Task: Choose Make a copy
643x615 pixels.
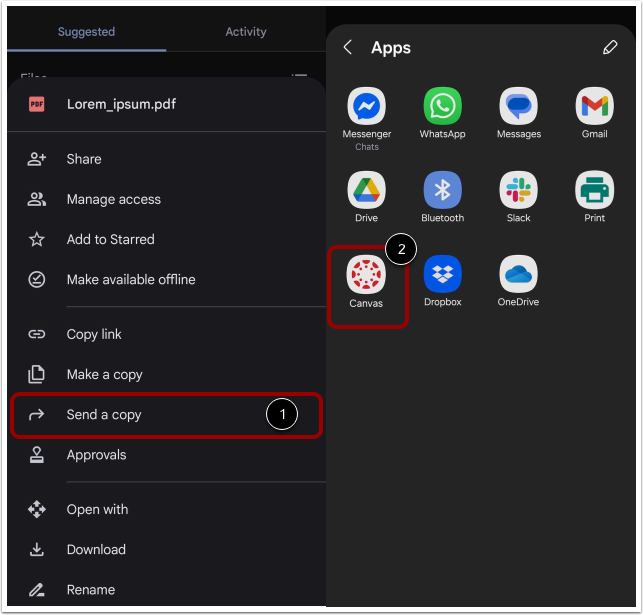Action: pos(166,374)
